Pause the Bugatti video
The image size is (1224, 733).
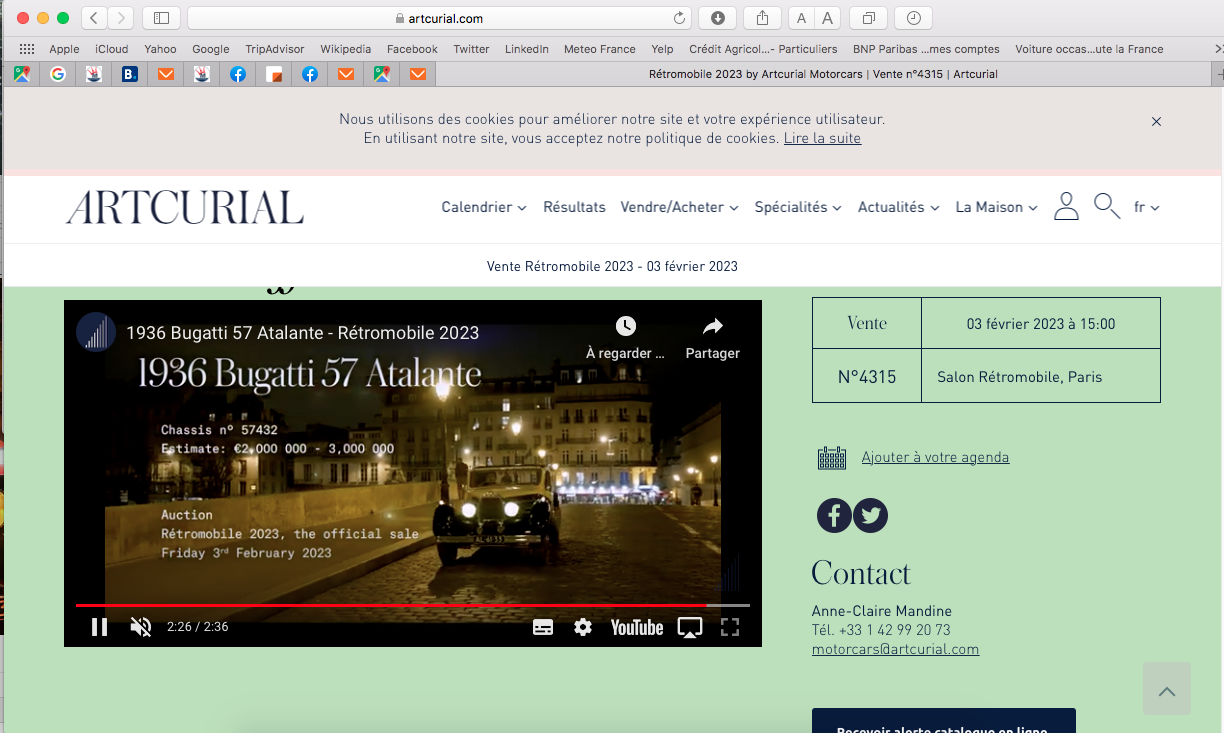[x=100, y=627]
